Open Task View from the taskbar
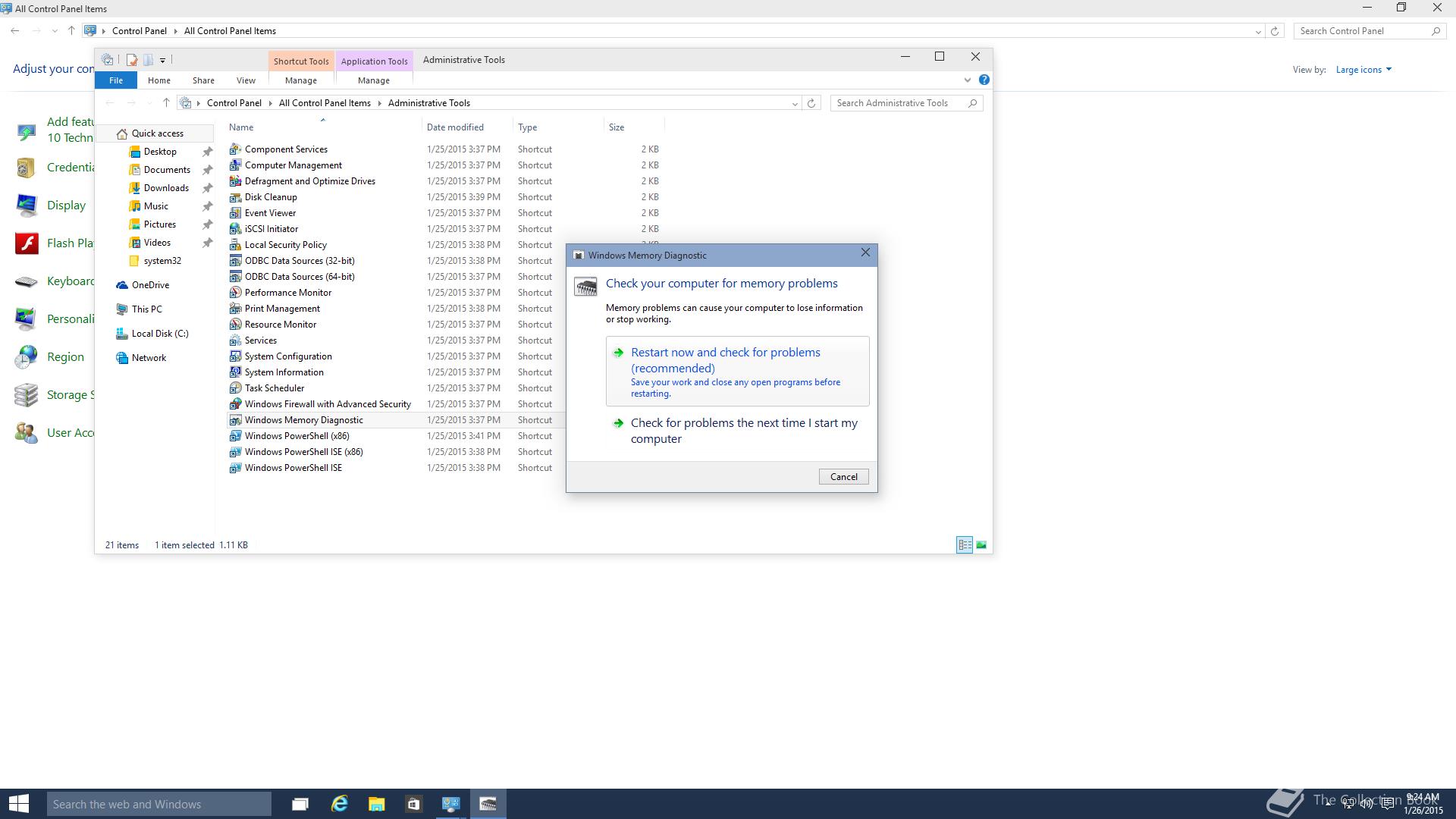1456x819 pixels. point(300,804)
